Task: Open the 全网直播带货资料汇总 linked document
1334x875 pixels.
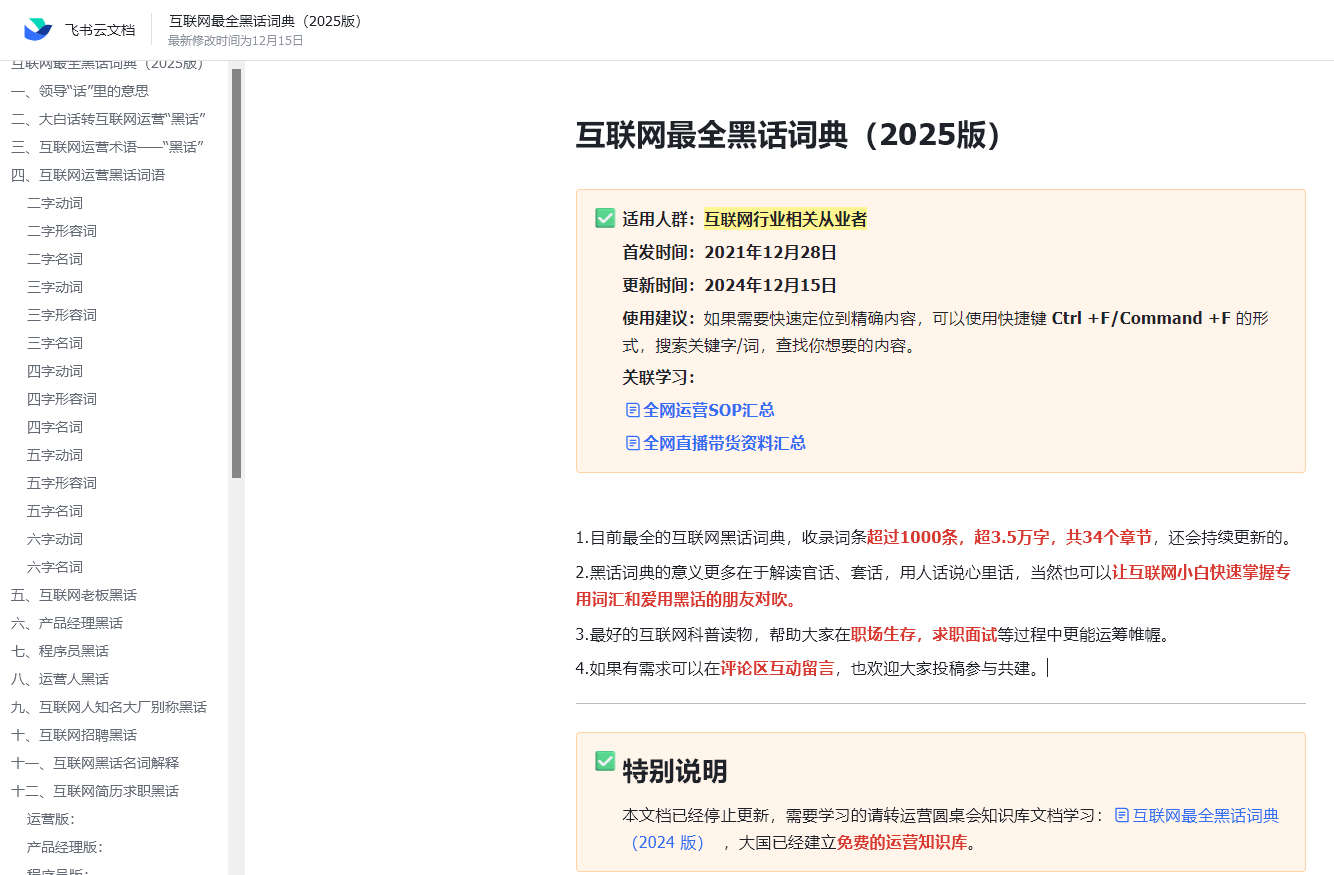Action: coord(724,443)
